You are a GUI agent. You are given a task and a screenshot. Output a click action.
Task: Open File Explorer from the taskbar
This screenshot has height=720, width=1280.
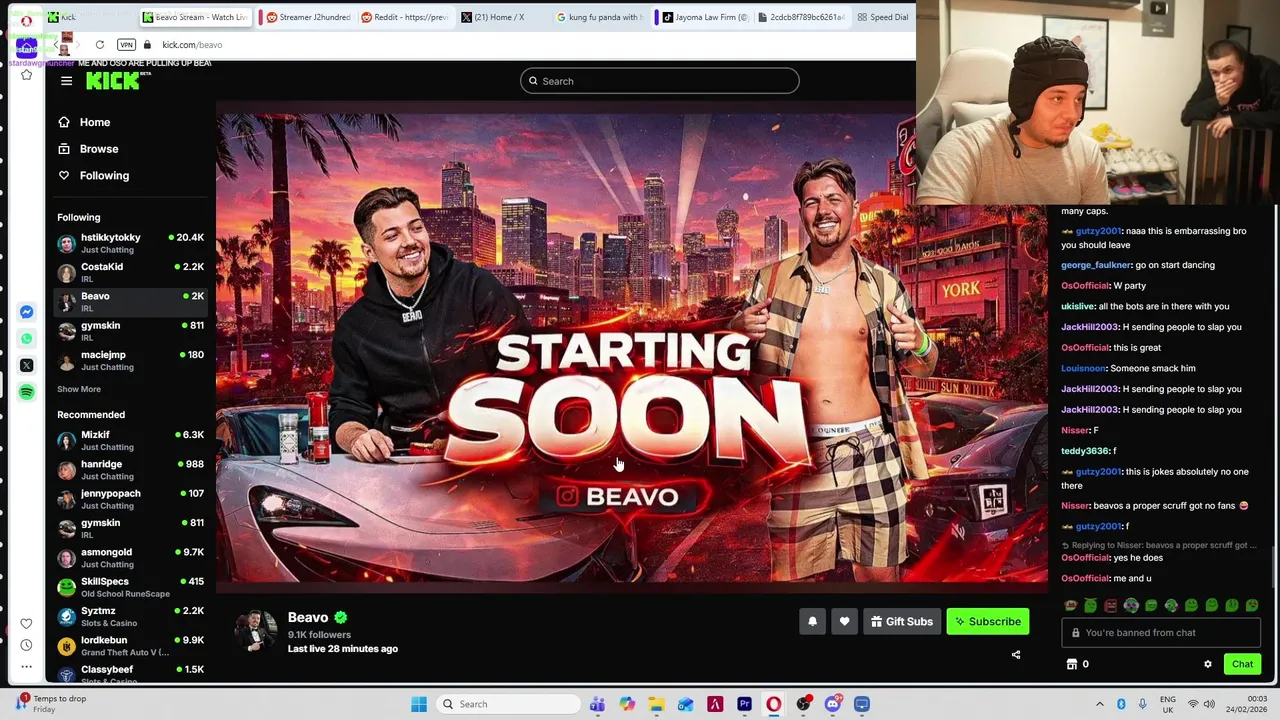[656, 704]
